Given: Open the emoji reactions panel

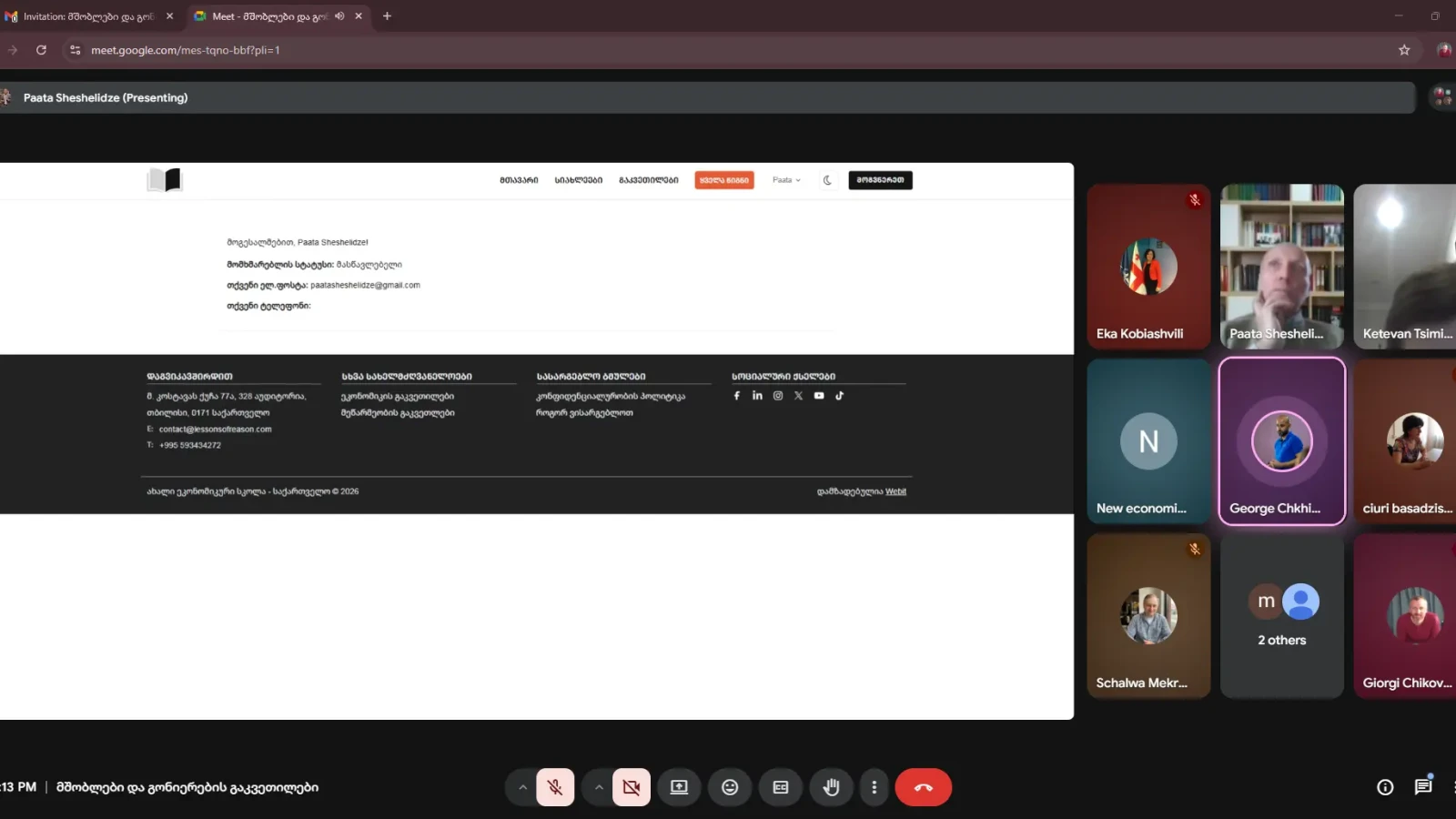Looking at the screenshot, I should (730, 787).
